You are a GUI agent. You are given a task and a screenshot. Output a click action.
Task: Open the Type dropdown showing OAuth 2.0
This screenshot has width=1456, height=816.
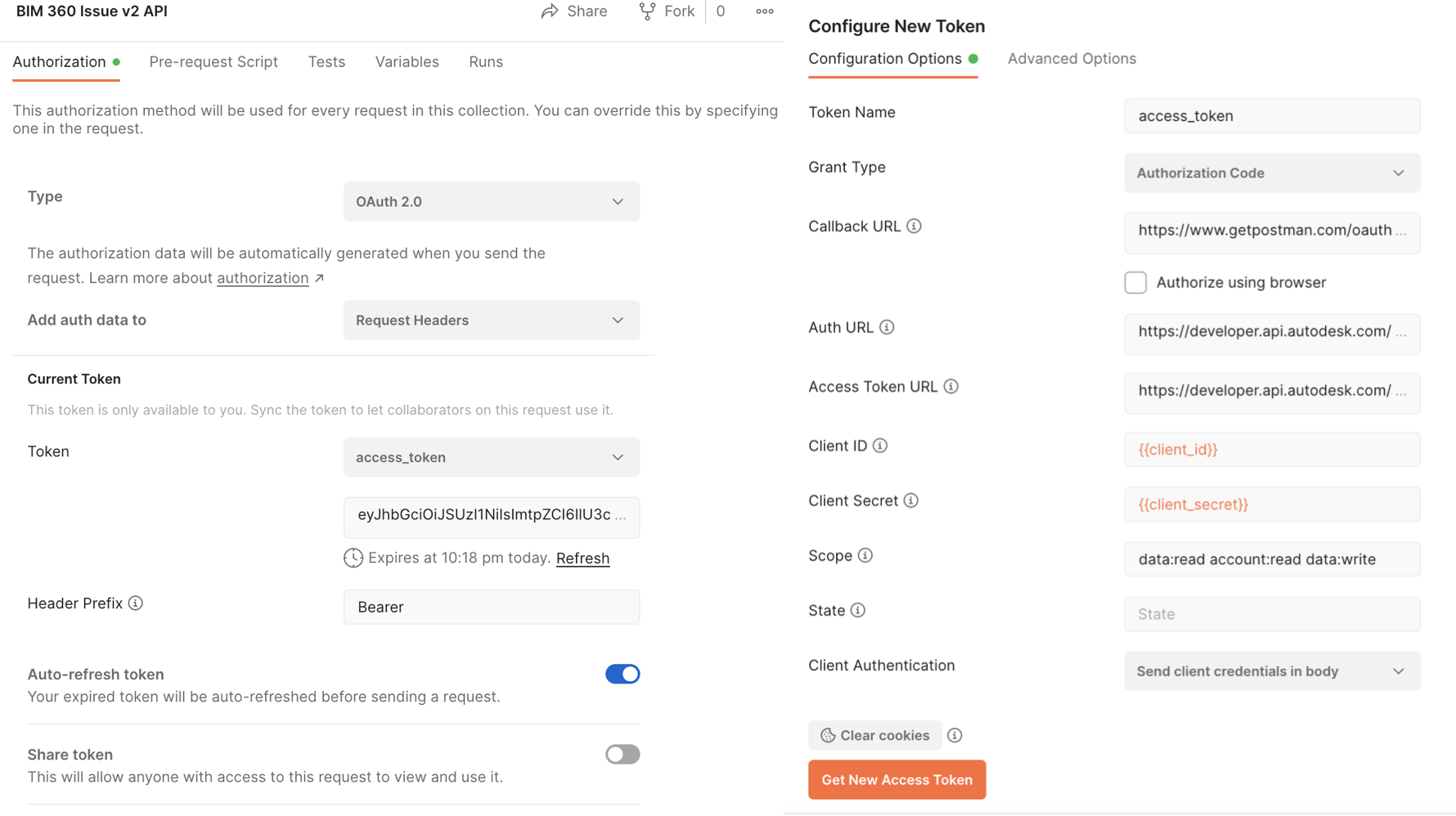coord(492,202)
